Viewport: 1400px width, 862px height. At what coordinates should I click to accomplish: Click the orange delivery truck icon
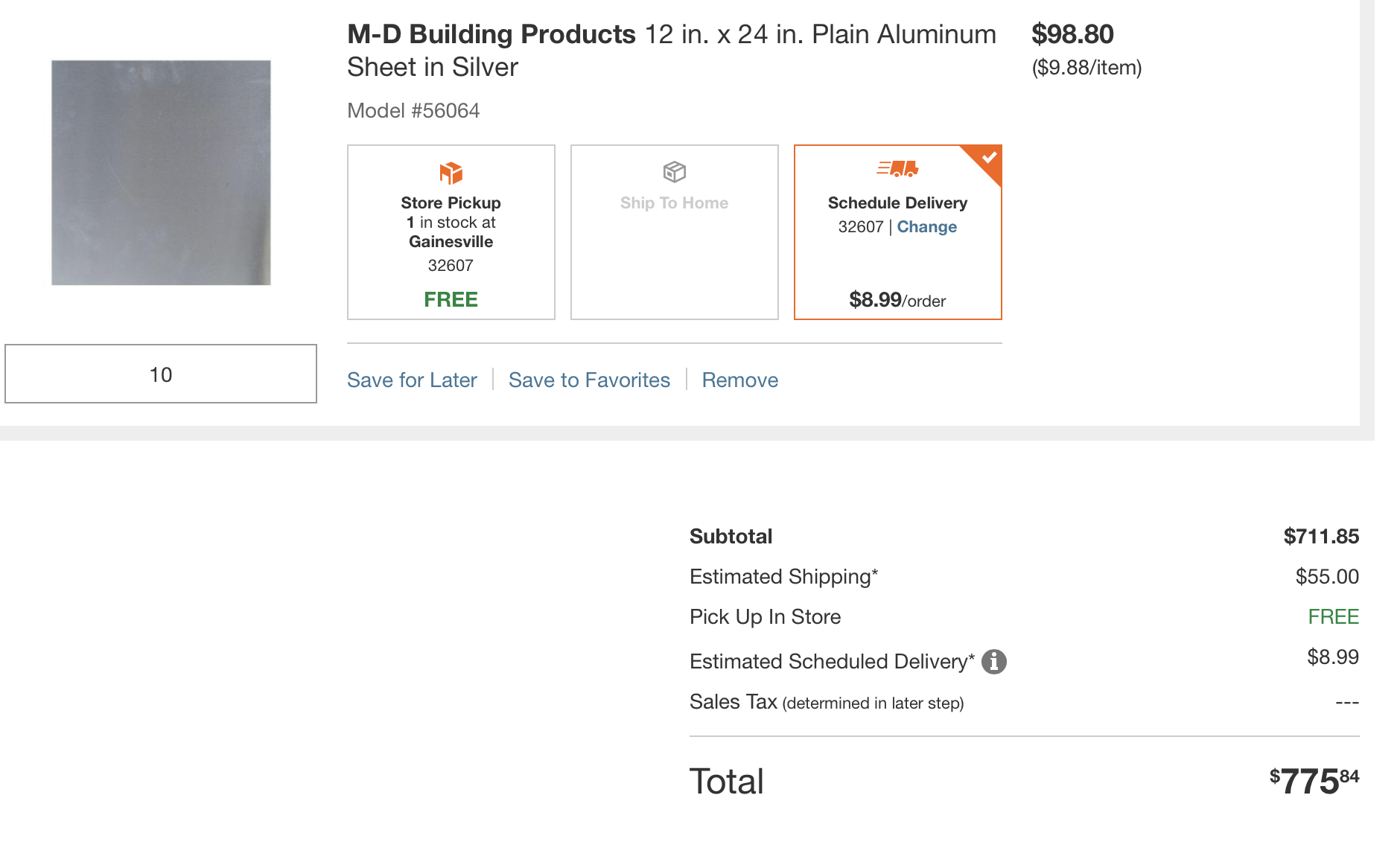pyautogui.click(x=897, y=169)
